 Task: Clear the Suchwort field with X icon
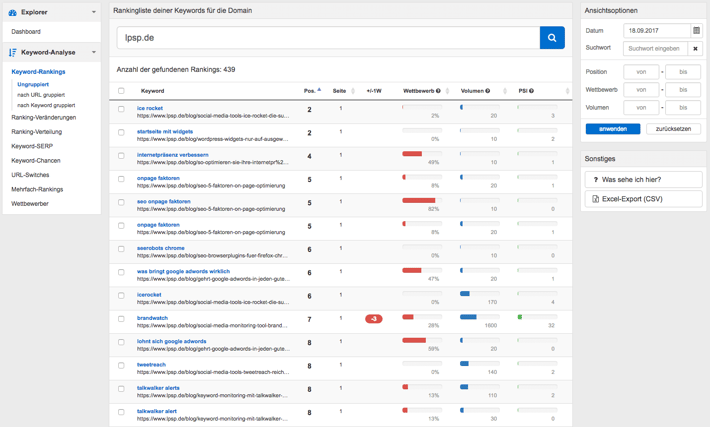coord(695,48)
